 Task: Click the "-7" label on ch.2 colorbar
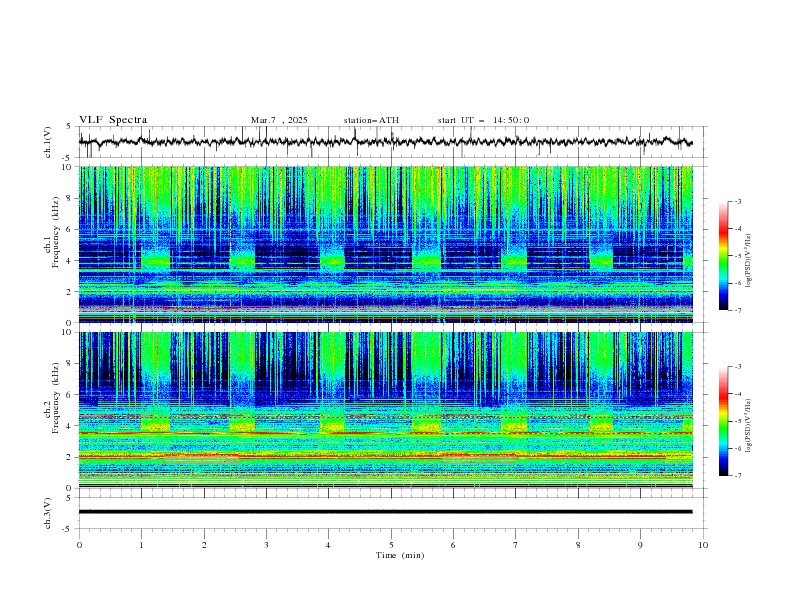[x=737, y=476]
